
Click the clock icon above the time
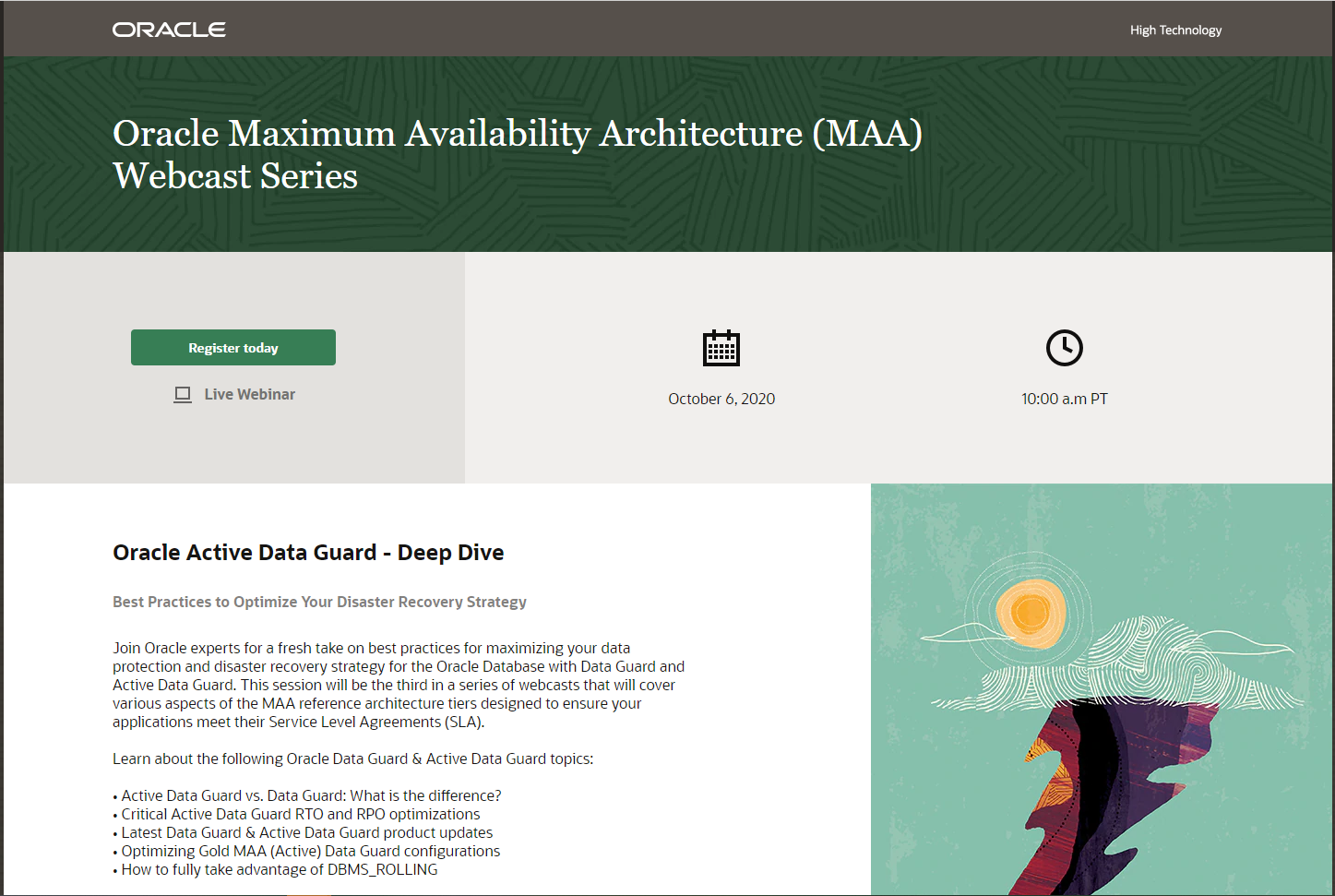pyautogui.click(x=1065, y=348)
